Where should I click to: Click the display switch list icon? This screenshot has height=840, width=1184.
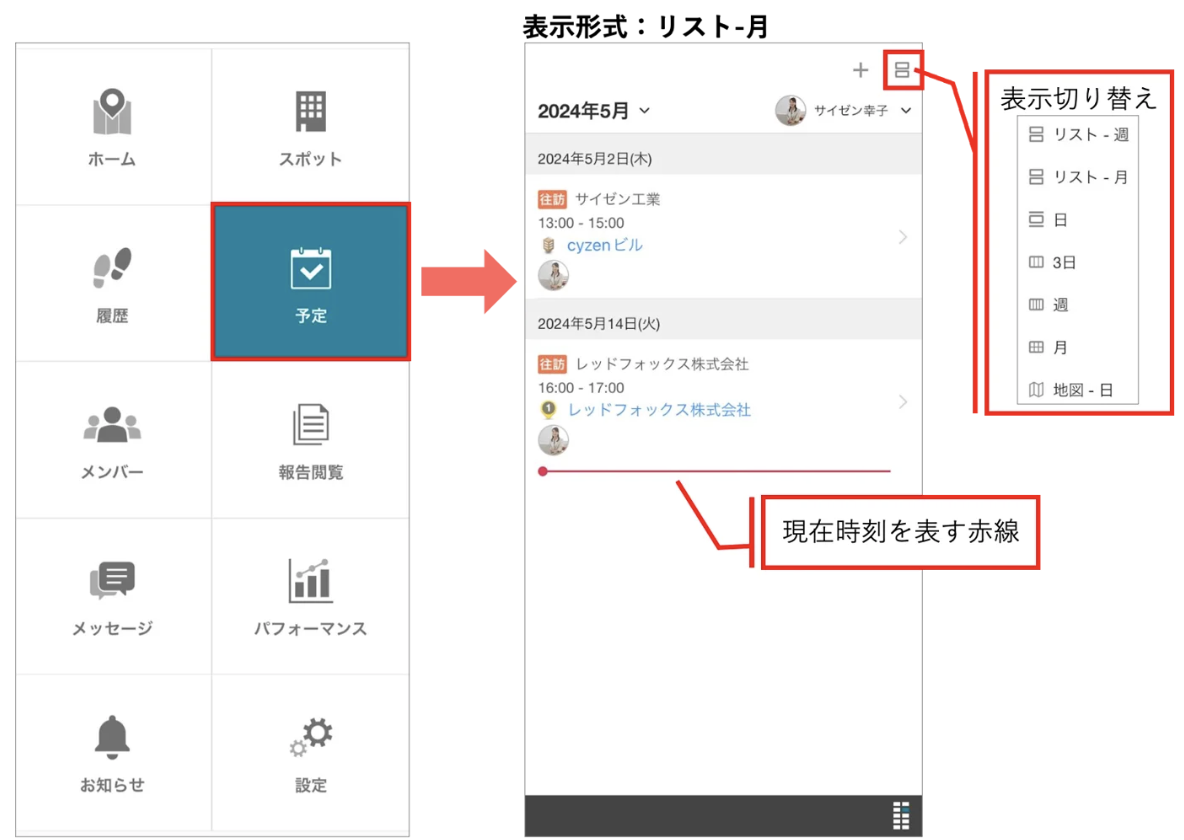tap(902, 70)
